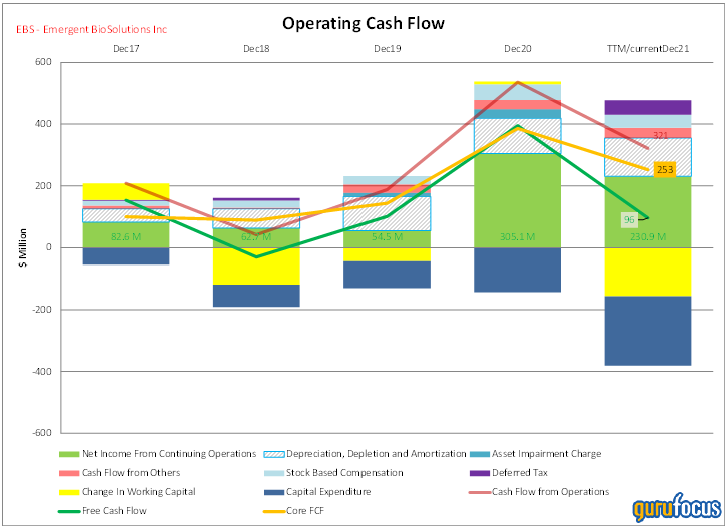Click the 305.1 M net income value
Viewport: 727px width, 528px height.
[x=518, y=237]
